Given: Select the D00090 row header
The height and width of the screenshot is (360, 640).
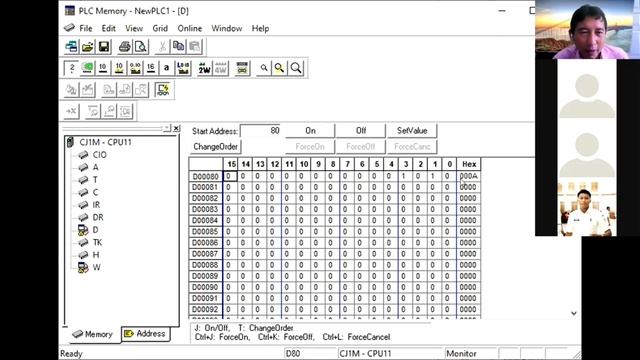Looking at the screenshot, I should pyautogui.click(x=206, y=287).
